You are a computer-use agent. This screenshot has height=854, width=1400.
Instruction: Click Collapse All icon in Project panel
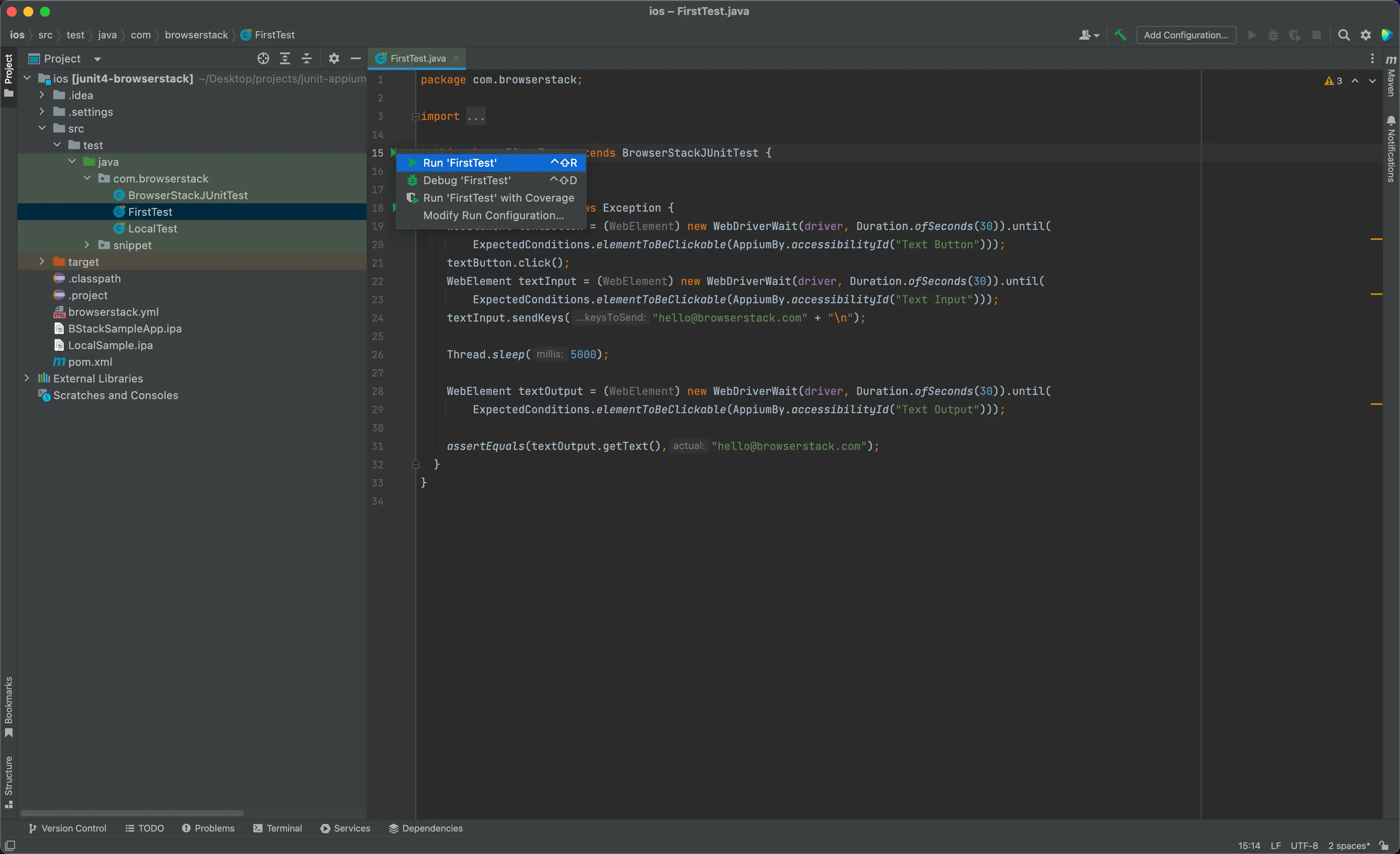pos(306,58)
